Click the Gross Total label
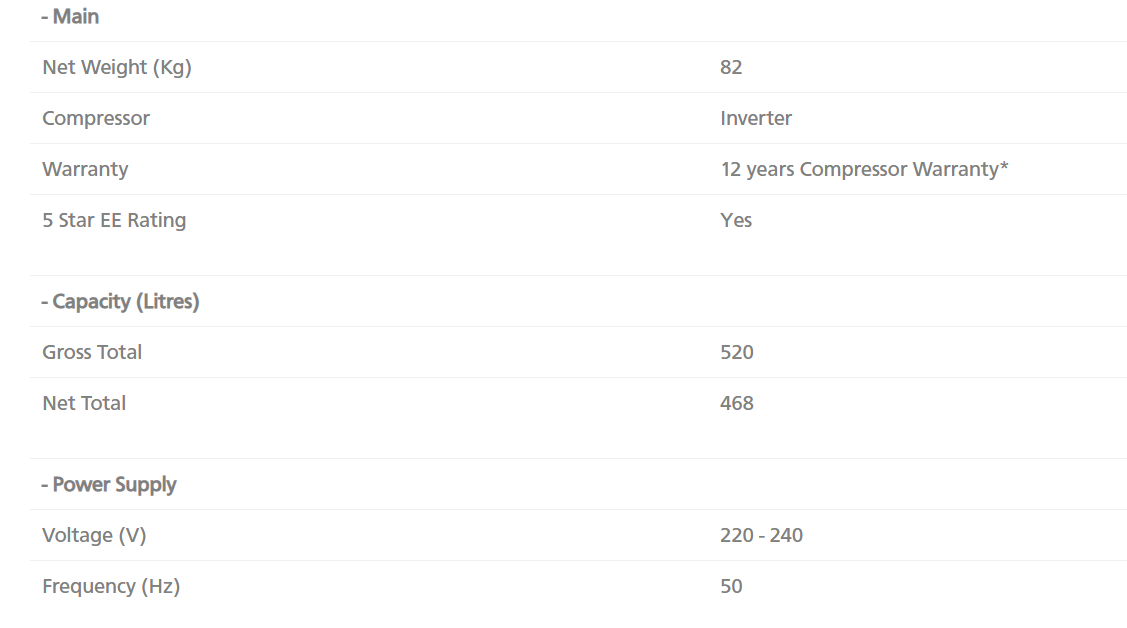Image resolution: width=1127 pixels, height=628 pixels. 92,352
